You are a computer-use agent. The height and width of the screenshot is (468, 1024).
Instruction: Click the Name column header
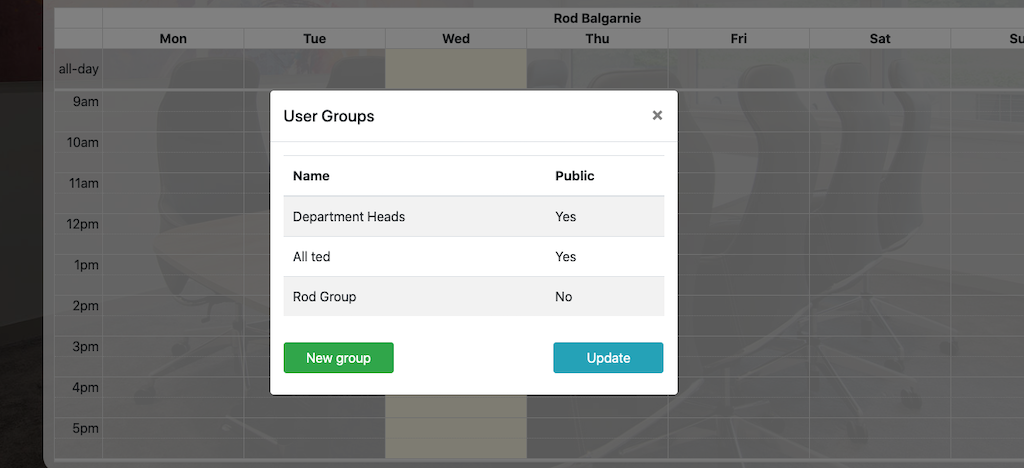pos(311,176)
